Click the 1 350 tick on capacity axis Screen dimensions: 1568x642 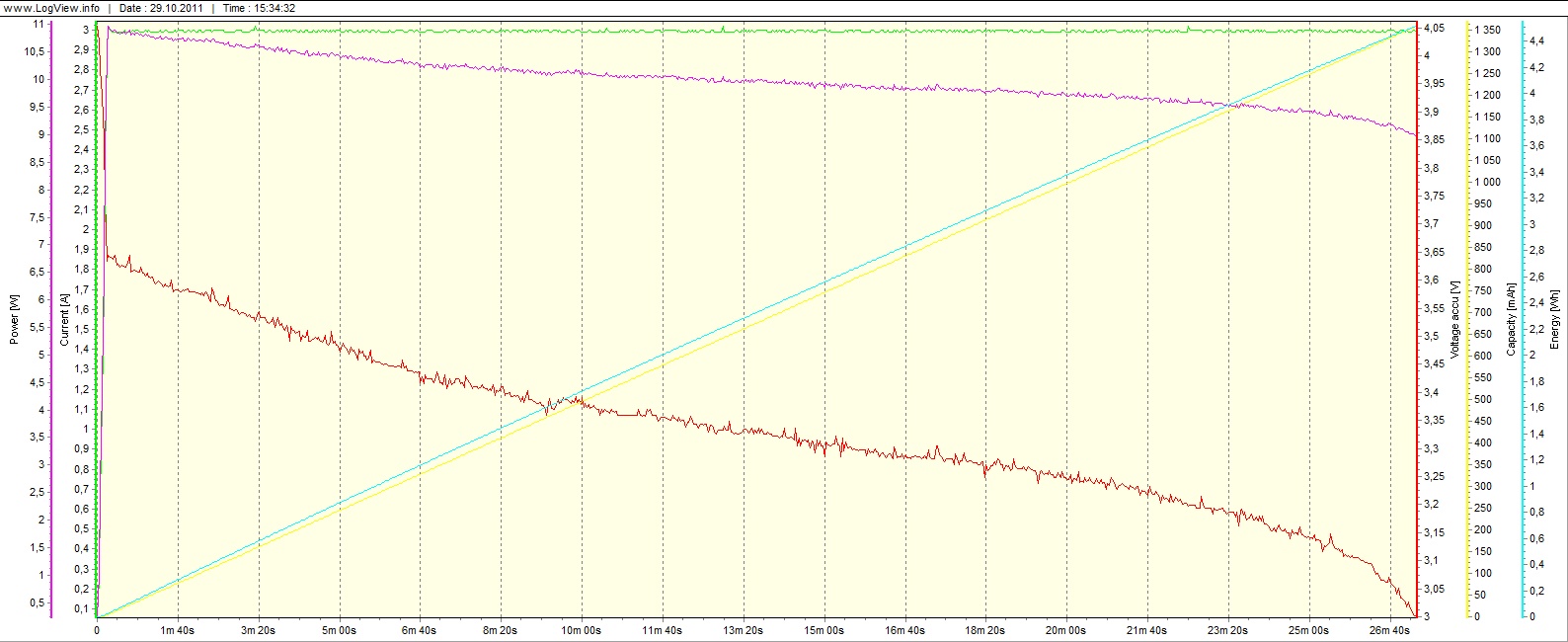click(1487, 31)
